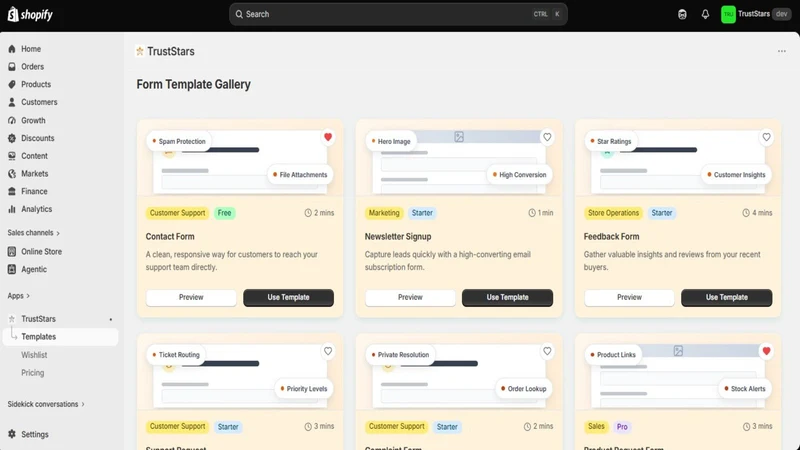Click the Discounts icon in the sidebar
This screenshot has height=450, width=800.
pyautogui.click(x=12, y=138)
